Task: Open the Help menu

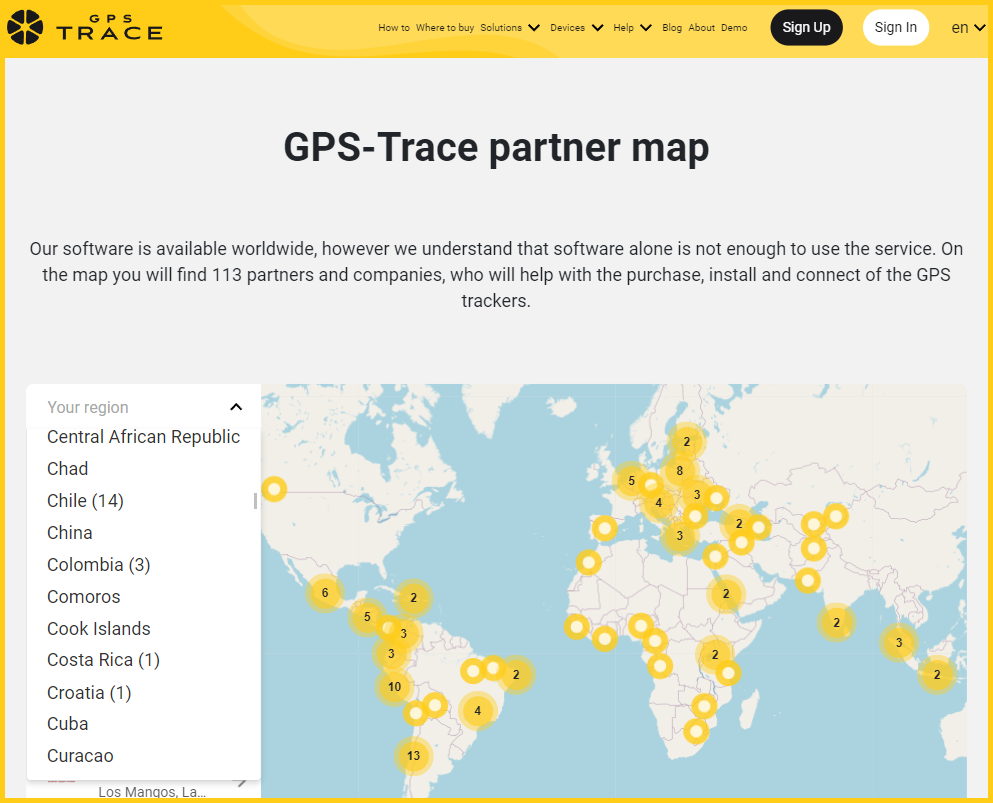Action: [632, 28]
